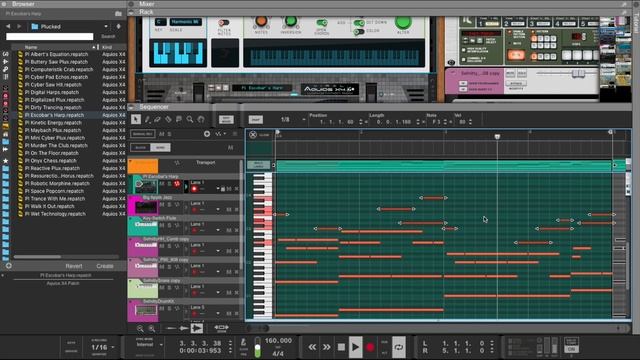
Task: Select the Pencil tool in sequencer toolbar
Action: 147,120
